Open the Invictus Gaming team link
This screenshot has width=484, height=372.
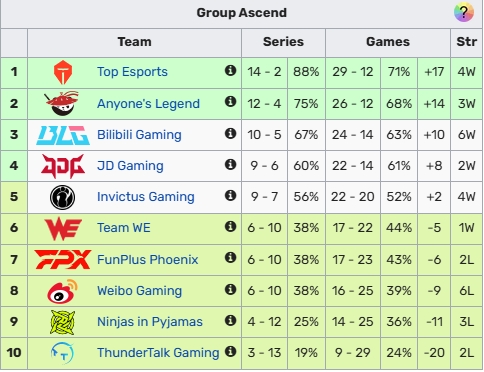(x=146, y=197)
